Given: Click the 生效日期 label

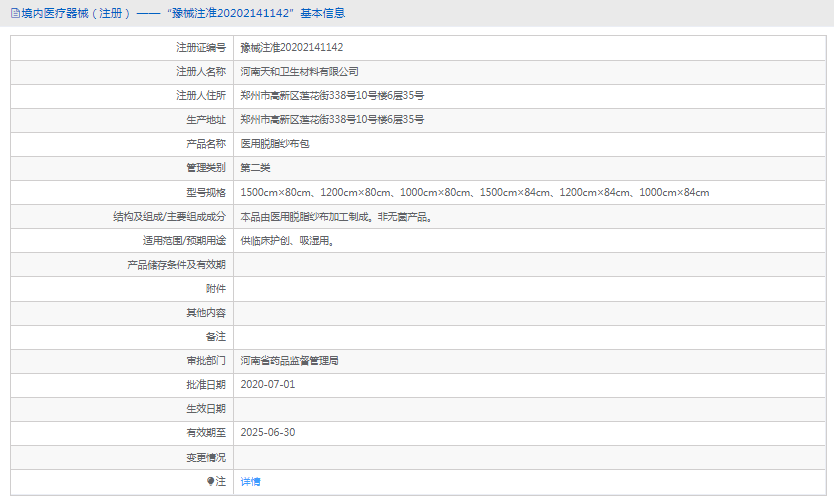Looking at the screenshot, I should coord(206,409).
